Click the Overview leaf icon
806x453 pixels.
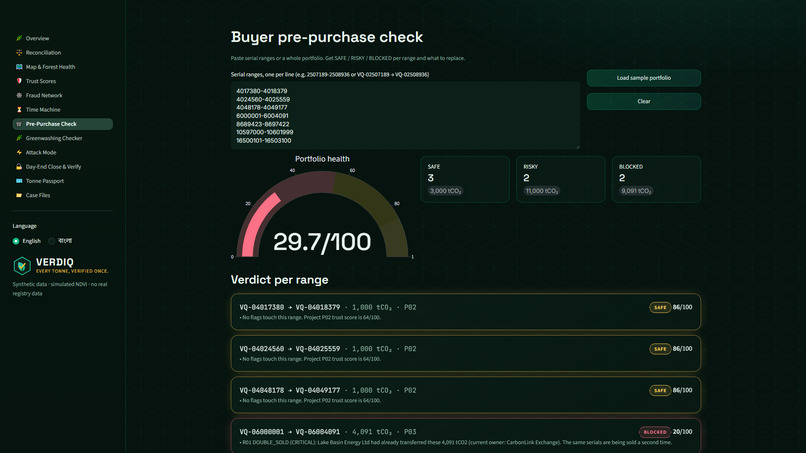pyautogui.click(x=19, y=38)
